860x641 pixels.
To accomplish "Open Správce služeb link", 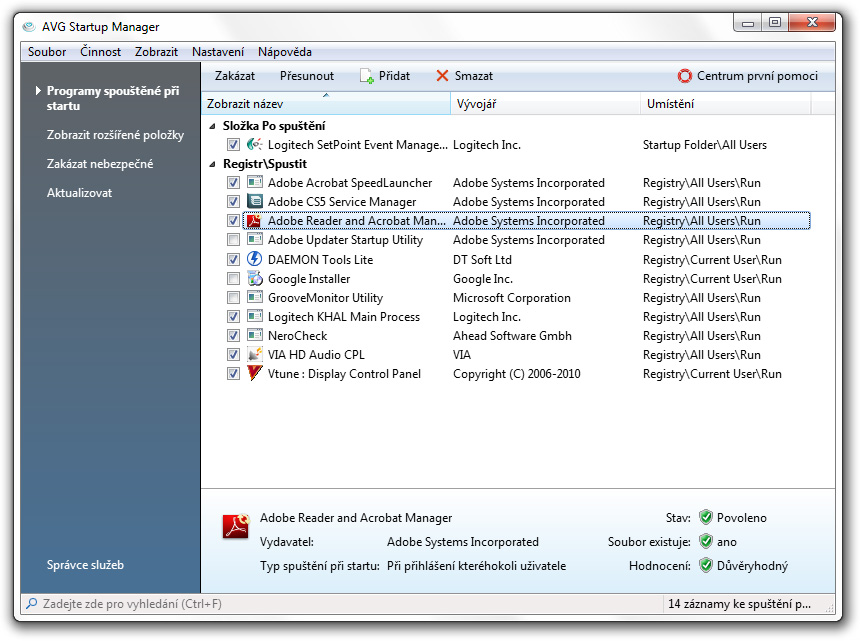I will (85, 565).
